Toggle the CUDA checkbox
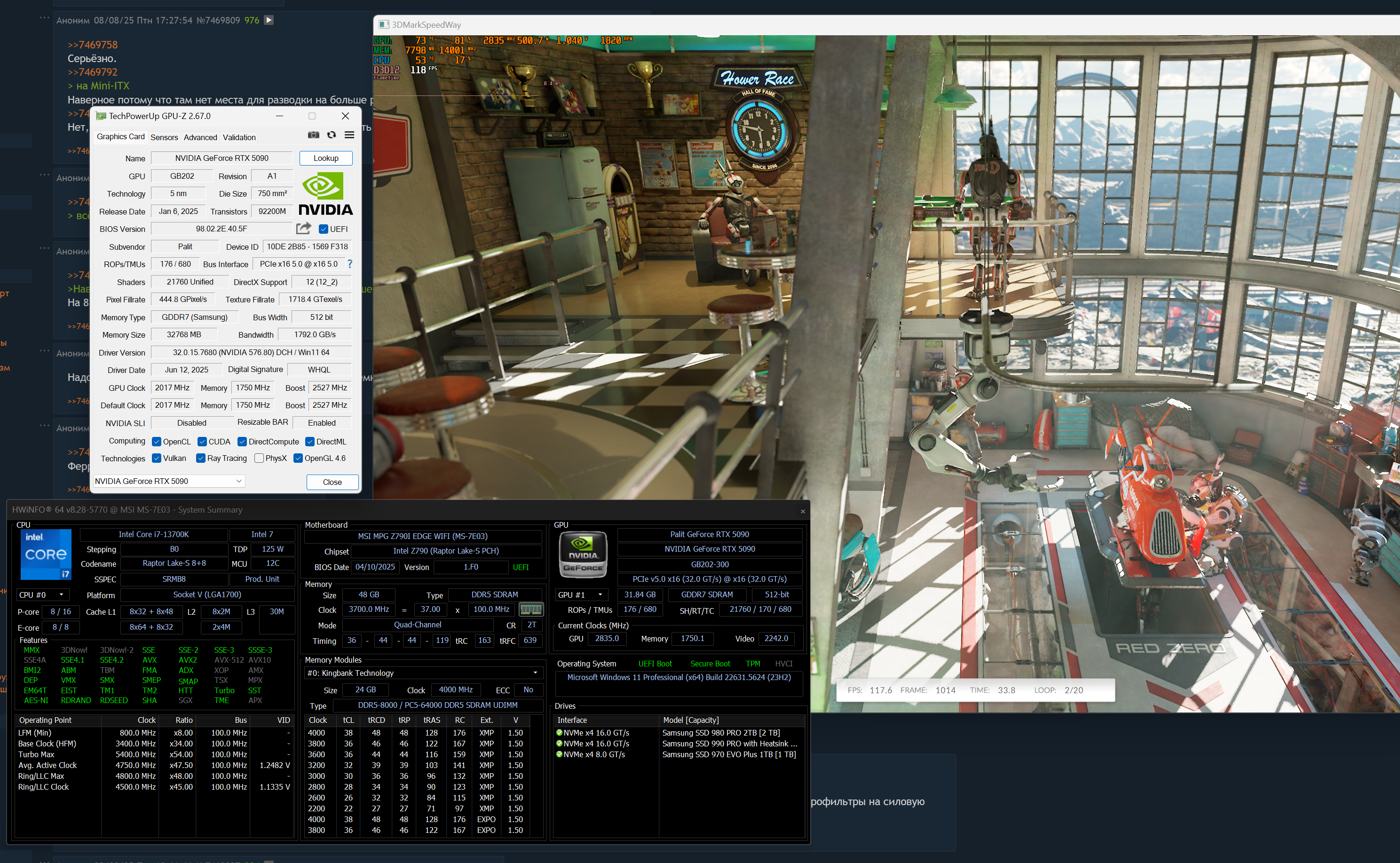1400x863 pixels. (202, 442)
